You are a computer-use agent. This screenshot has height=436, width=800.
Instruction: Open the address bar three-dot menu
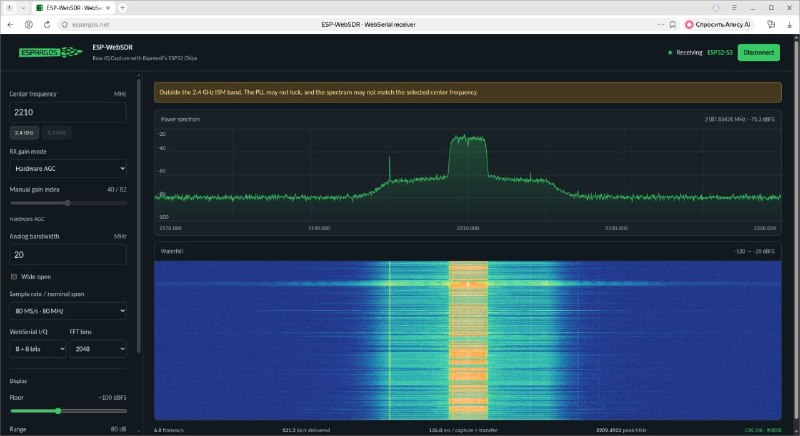pyautogui.click(x=661, y=24)
